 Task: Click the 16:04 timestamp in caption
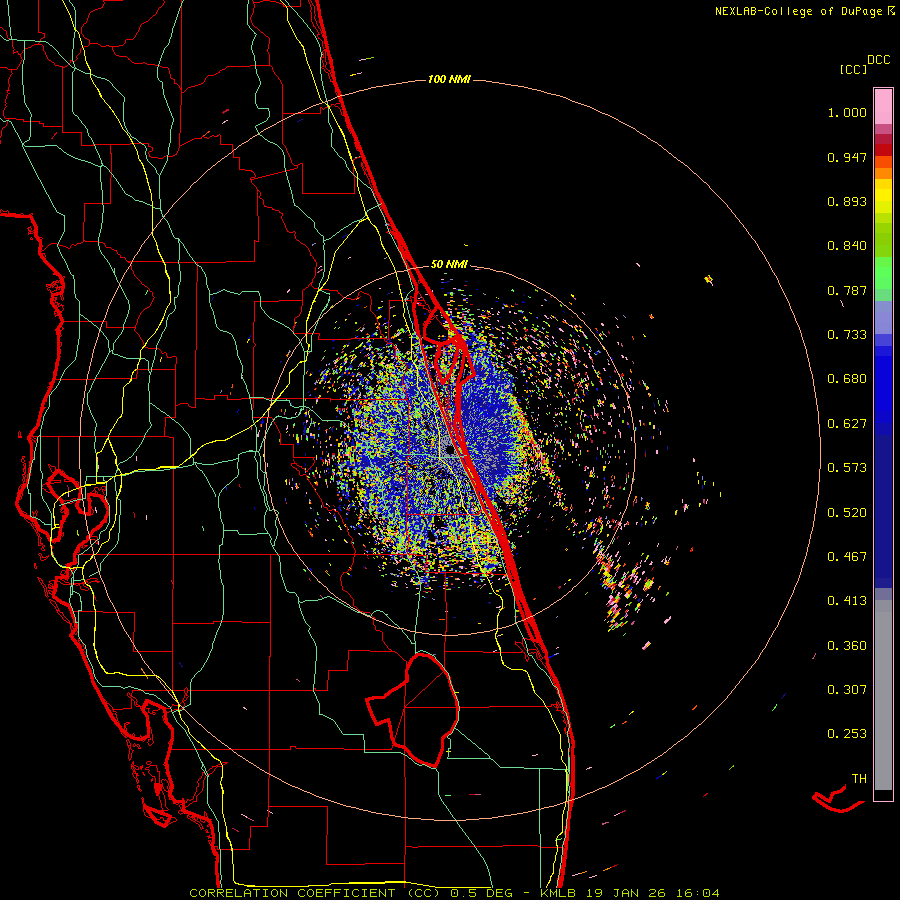[697, 893]
